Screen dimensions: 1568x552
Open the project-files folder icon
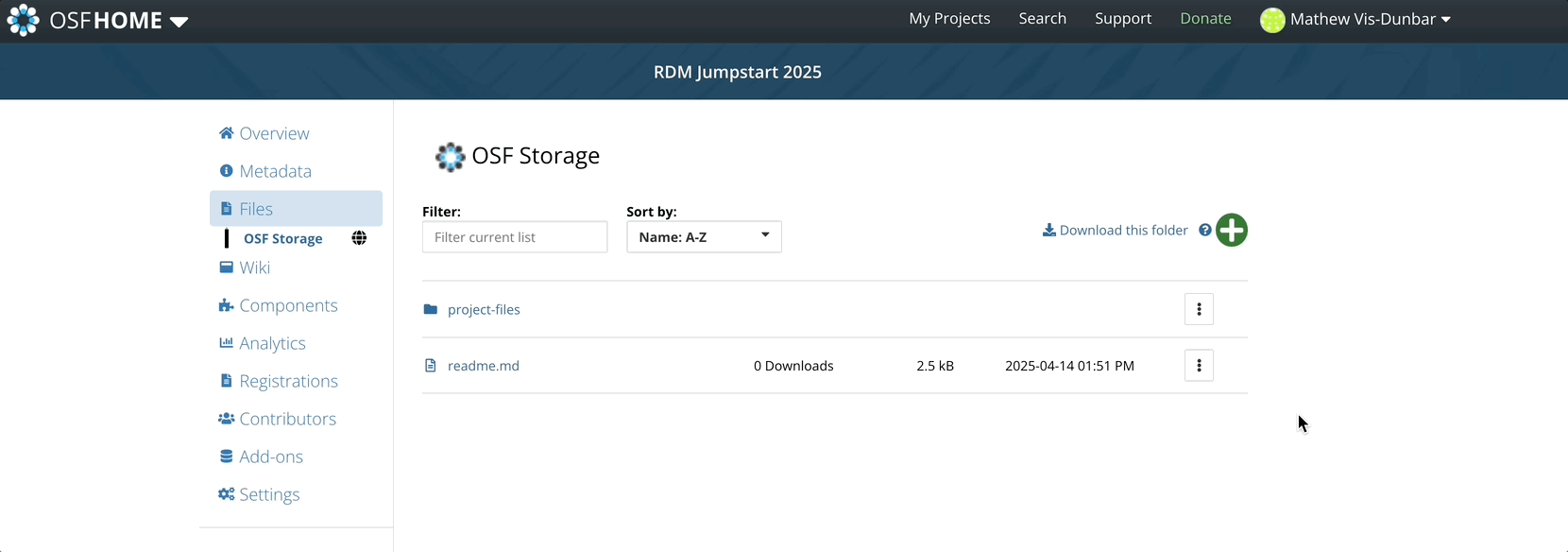click(x=431, y=309)
